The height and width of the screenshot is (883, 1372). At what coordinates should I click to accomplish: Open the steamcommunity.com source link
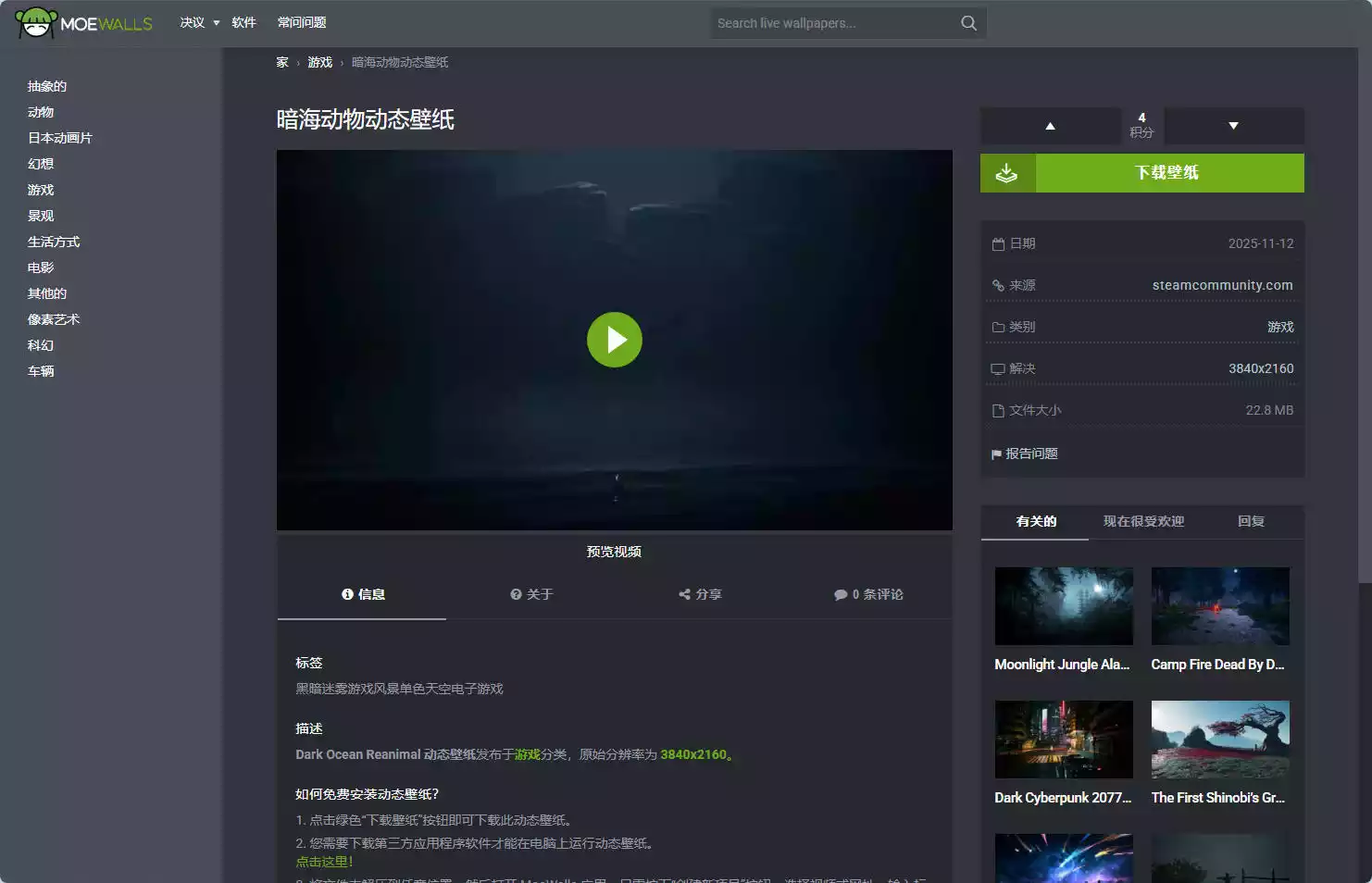coord(1222,285)
